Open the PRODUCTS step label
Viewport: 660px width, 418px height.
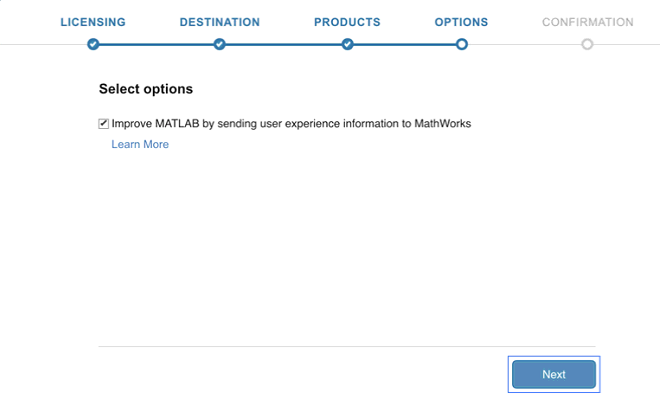(x=347, y=22)
